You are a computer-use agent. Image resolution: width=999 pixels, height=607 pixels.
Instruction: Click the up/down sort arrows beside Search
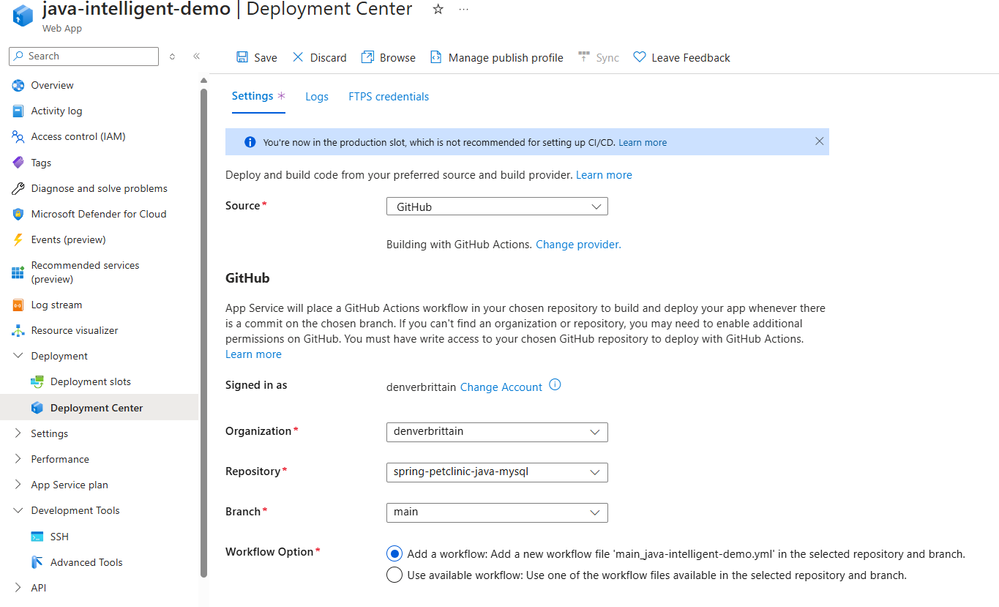click(x=172, y=57)
